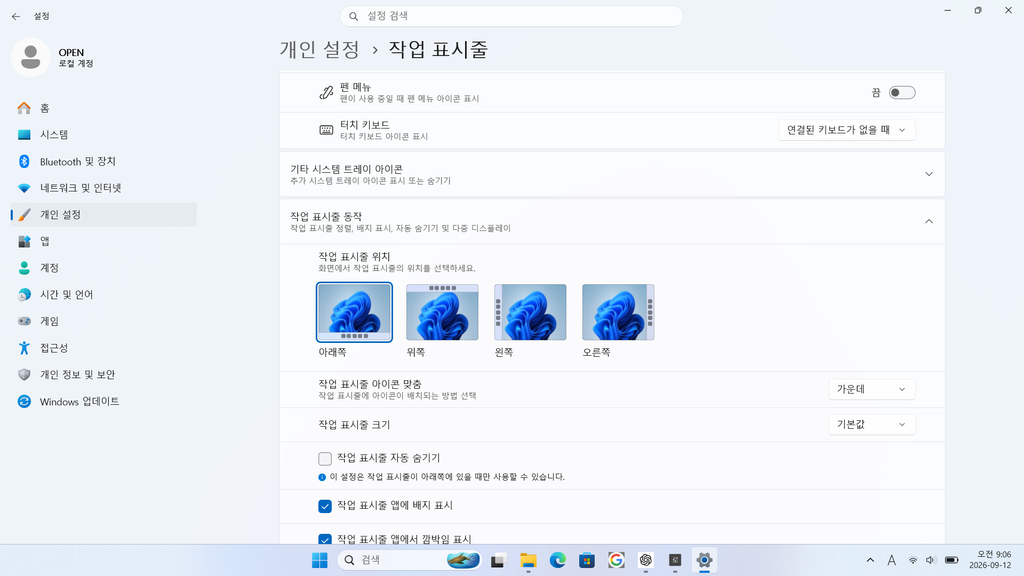Select 왼쪽 taskbar position thumbnail
Viewport: 1024px width, 576px height.
[x=530, y=312]
